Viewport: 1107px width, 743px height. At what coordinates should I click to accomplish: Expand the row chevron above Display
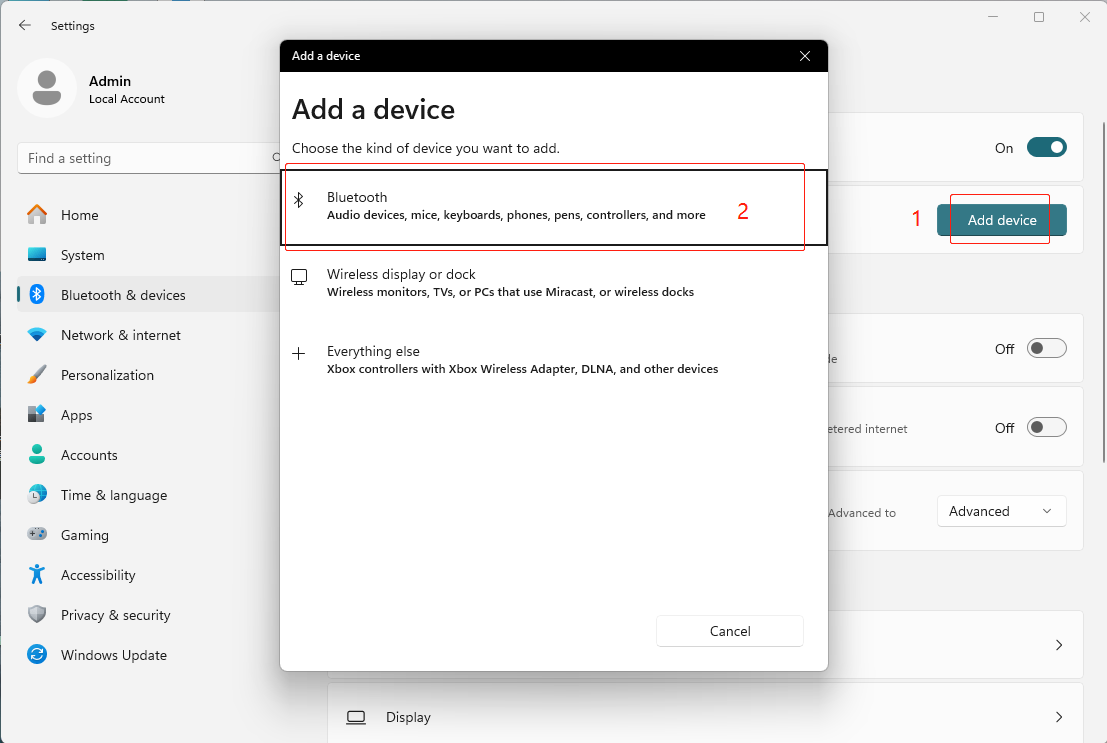click(x=1058, y=645)
